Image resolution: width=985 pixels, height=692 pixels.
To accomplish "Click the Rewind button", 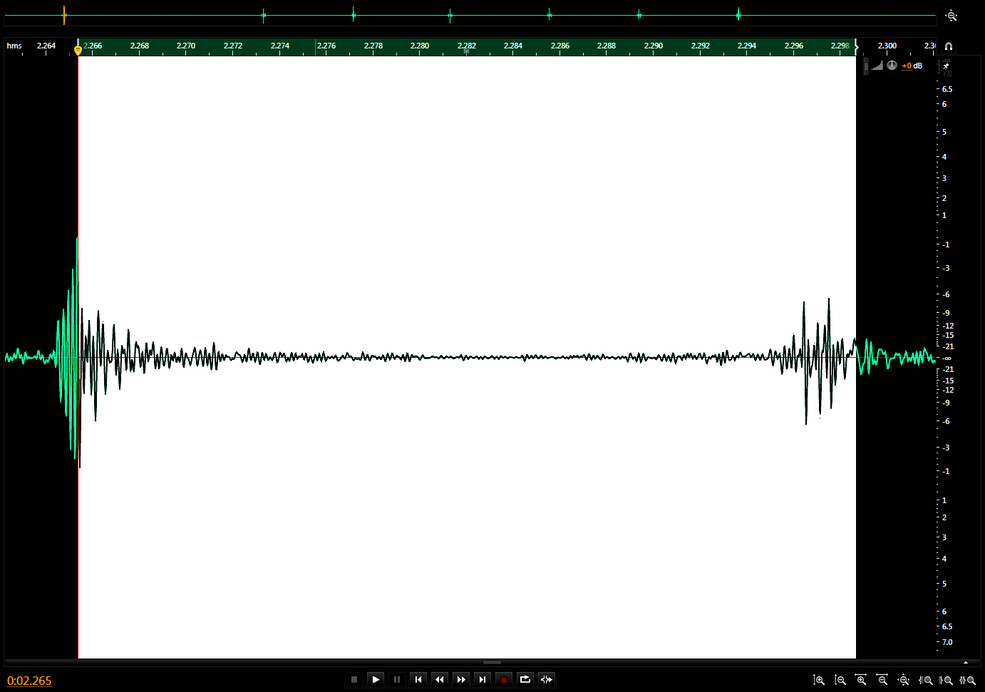I will click(440, 679).
